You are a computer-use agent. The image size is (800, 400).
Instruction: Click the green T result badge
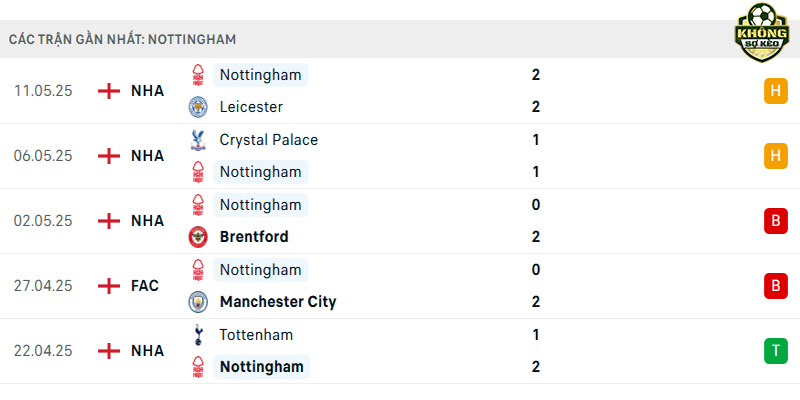pos(776,351)
